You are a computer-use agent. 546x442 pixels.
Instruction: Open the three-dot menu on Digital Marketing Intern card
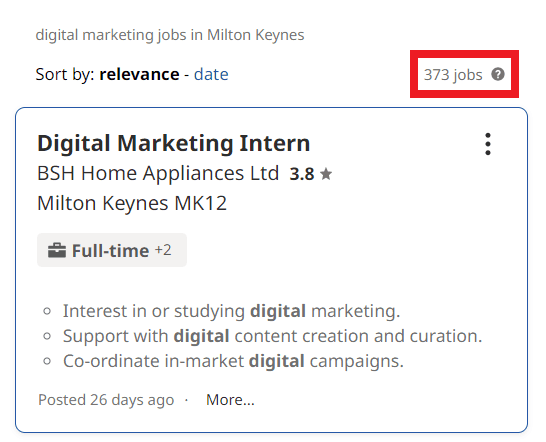pyautogui.click(x=488, y=144)
